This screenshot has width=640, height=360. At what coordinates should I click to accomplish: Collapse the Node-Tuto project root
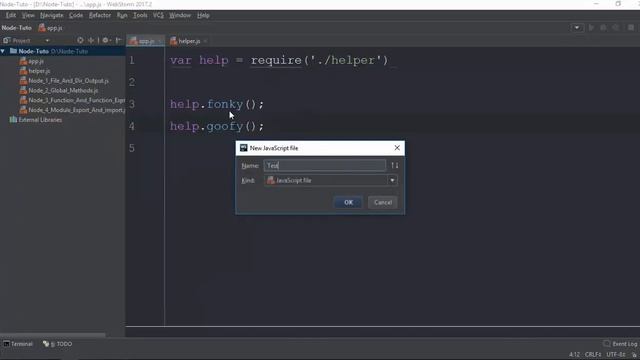[x=3, y=51]
